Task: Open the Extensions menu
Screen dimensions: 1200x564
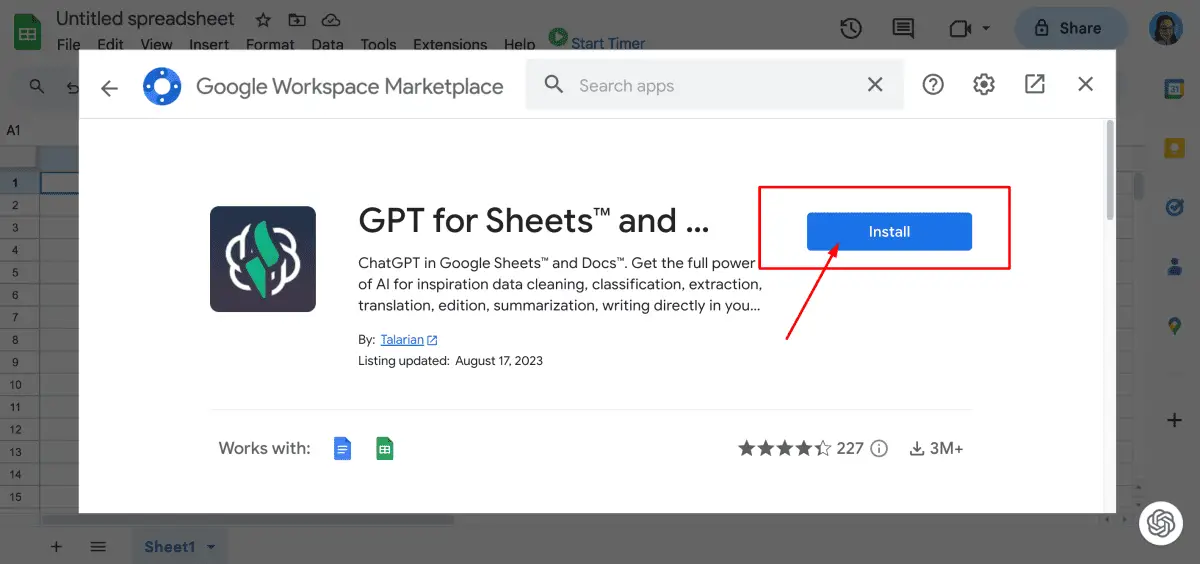Action: point(451,44)
